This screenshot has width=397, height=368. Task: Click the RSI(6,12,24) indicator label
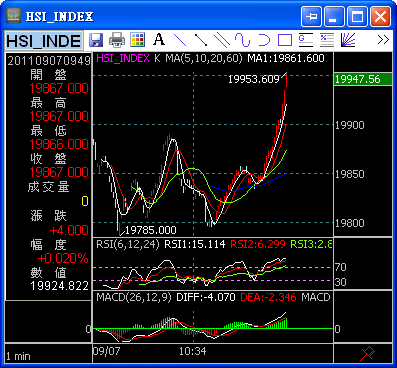point(128,244)
